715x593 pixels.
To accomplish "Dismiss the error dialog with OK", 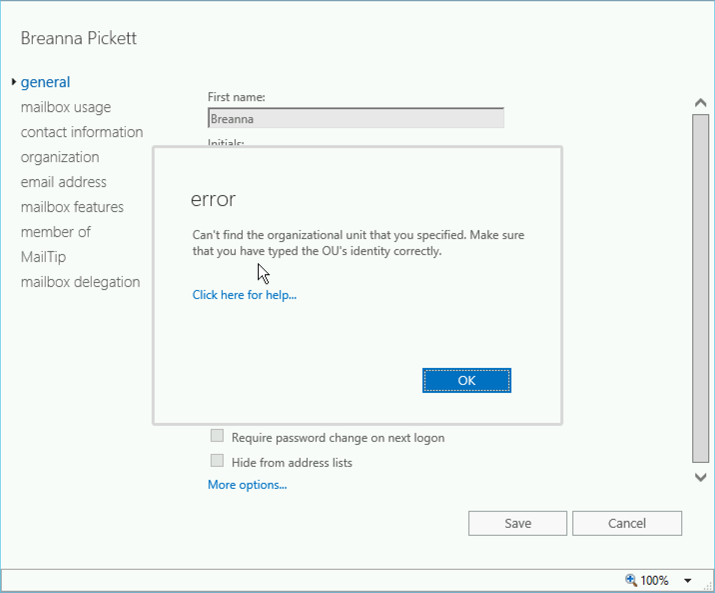I will pyautogui.click(x=466, y=380).
